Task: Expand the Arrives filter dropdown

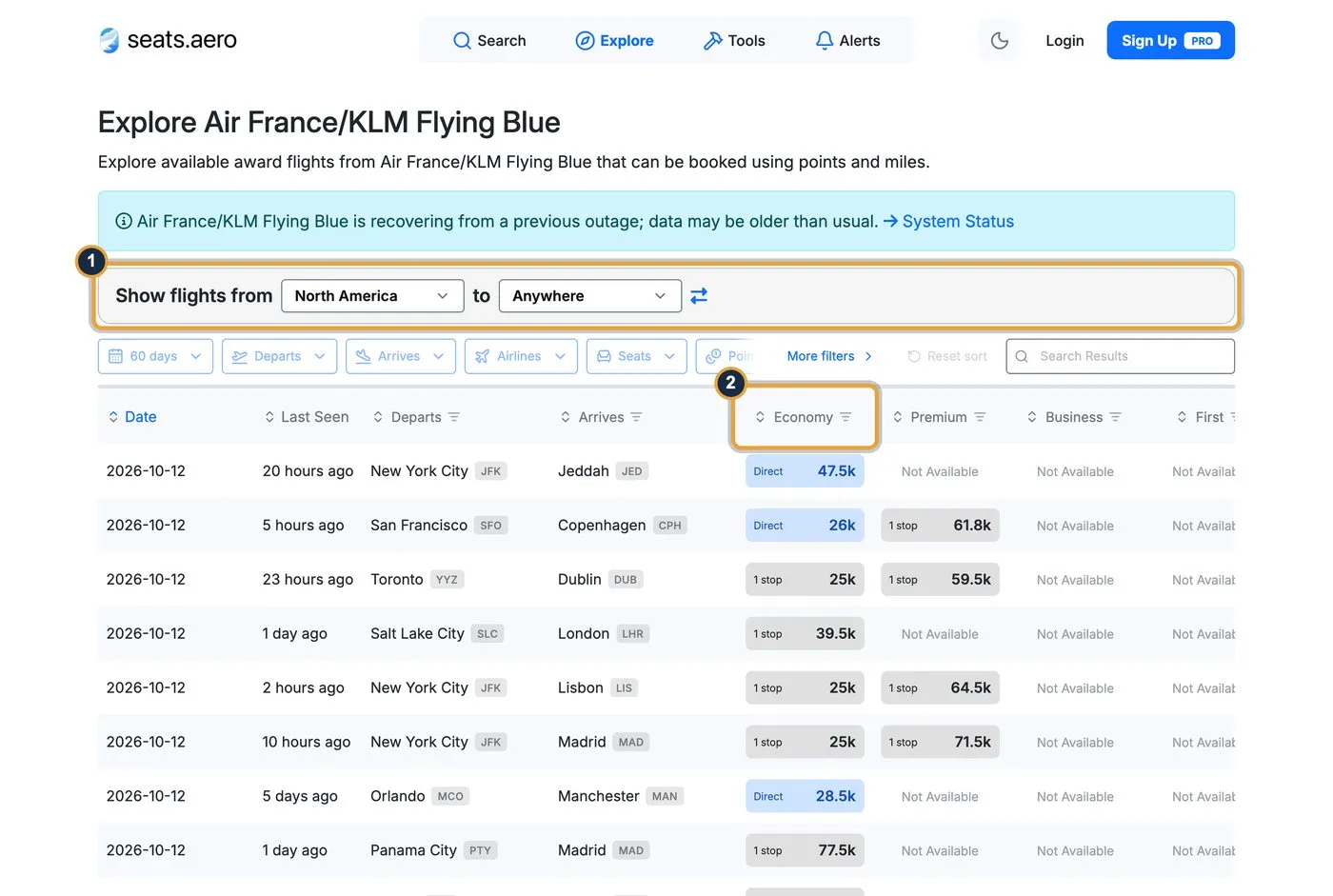Action: pos(401,356)
